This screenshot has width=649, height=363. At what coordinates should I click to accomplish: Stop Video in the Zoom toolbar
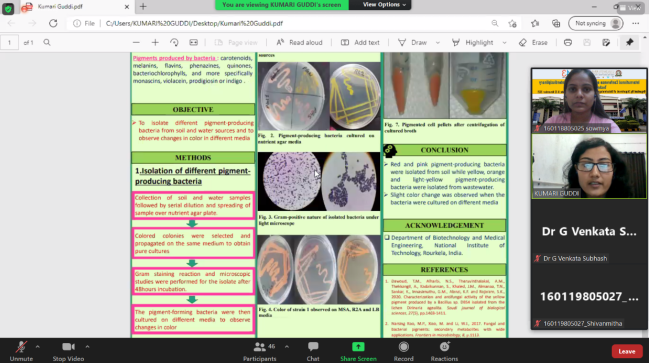click(68, 351)
